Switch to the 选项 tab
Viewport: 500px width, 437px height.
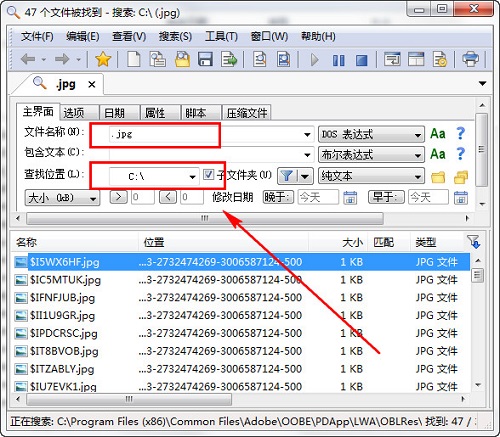79,113
